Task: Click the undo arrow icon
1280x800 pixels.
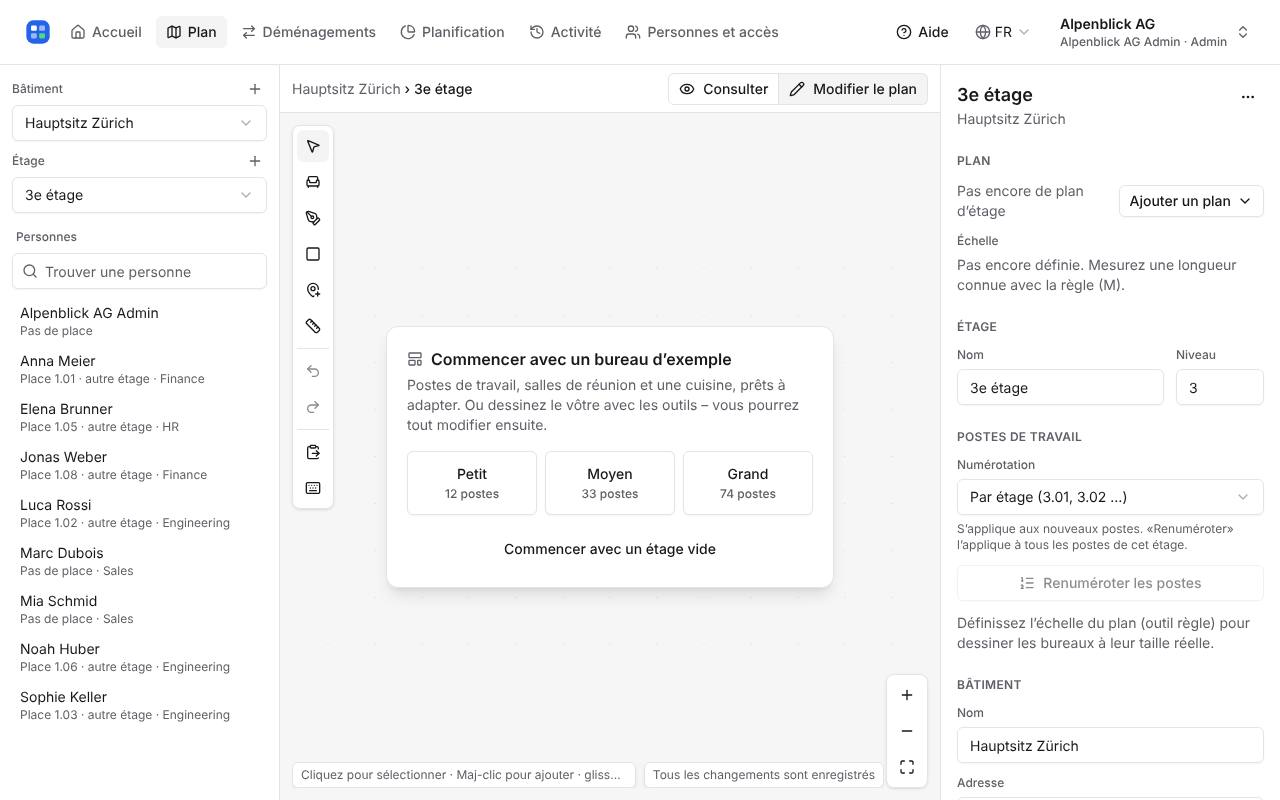Action: click(x=313, y=371)
